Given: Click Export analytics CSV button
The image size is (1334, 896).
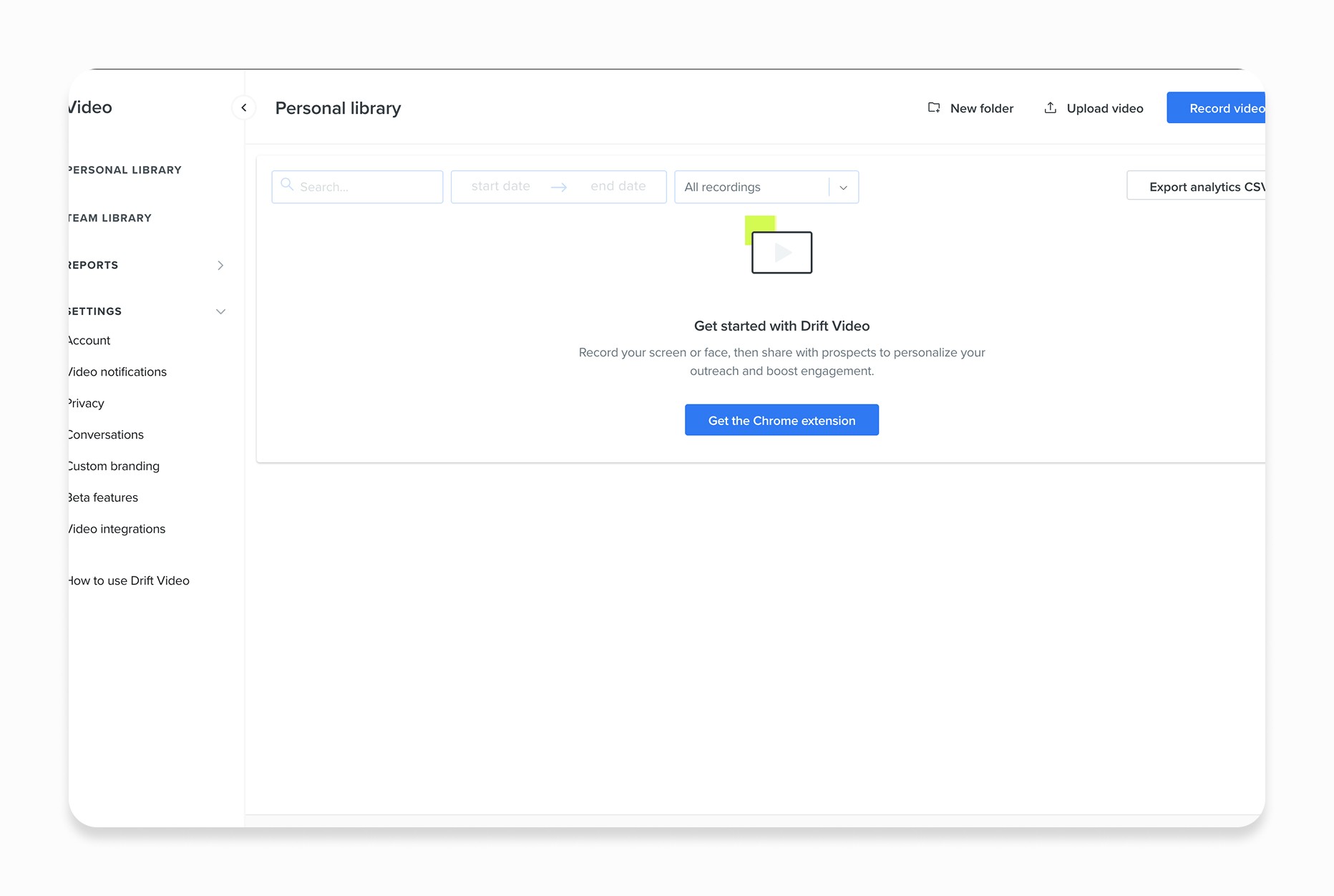Looking at the screenshot, I should point(1196,186).
